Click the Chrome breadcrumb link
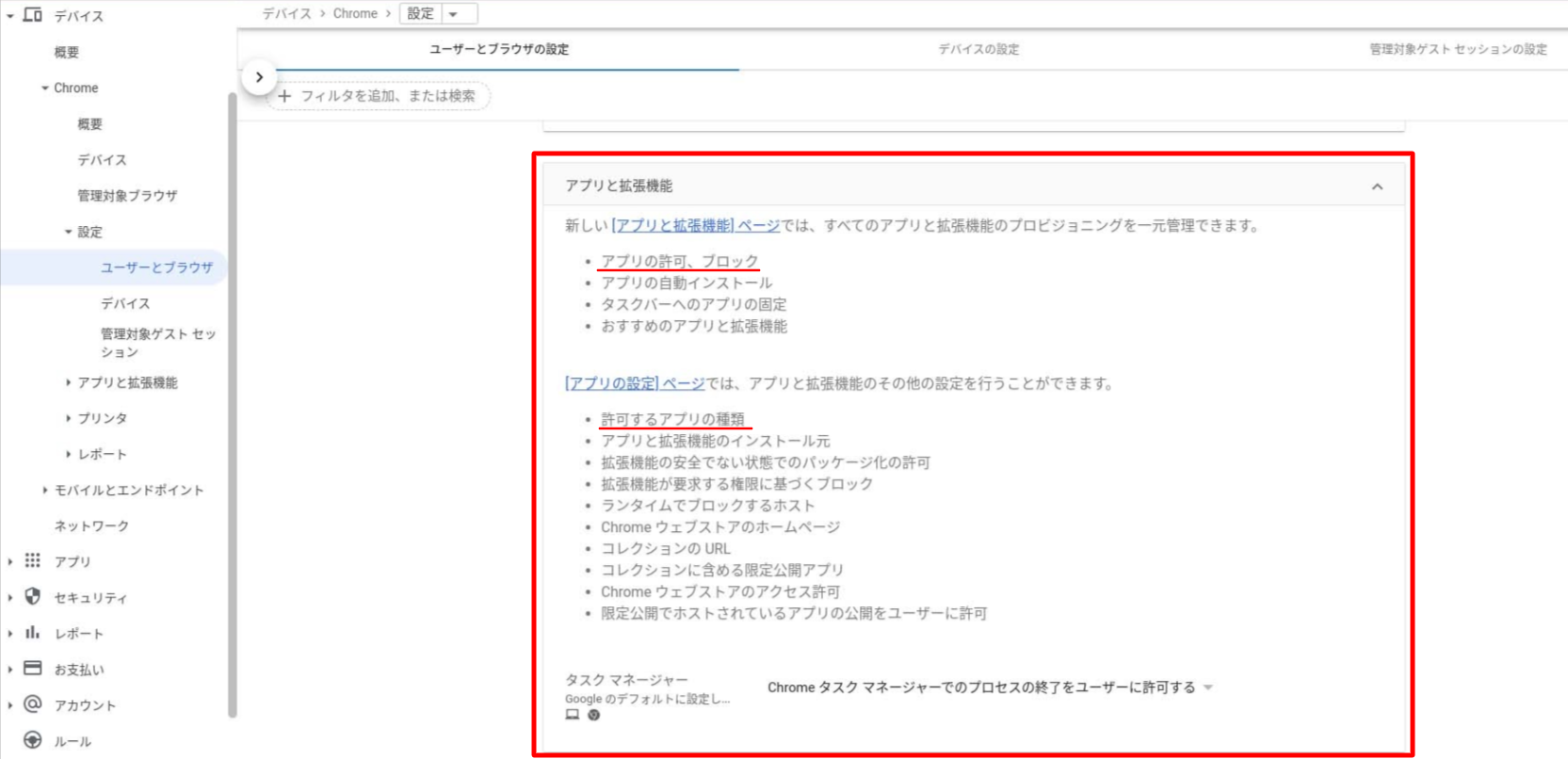Viewport: 1568px width, 759px height. click(355, 14)
